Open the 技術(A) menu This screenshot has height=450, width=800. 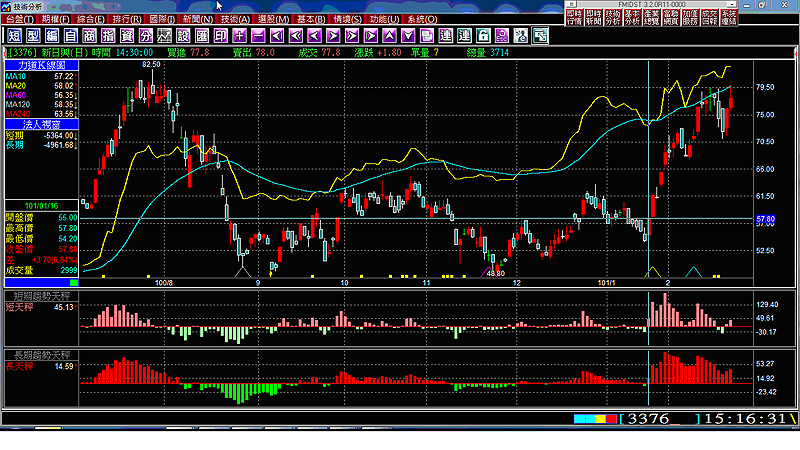235,19
